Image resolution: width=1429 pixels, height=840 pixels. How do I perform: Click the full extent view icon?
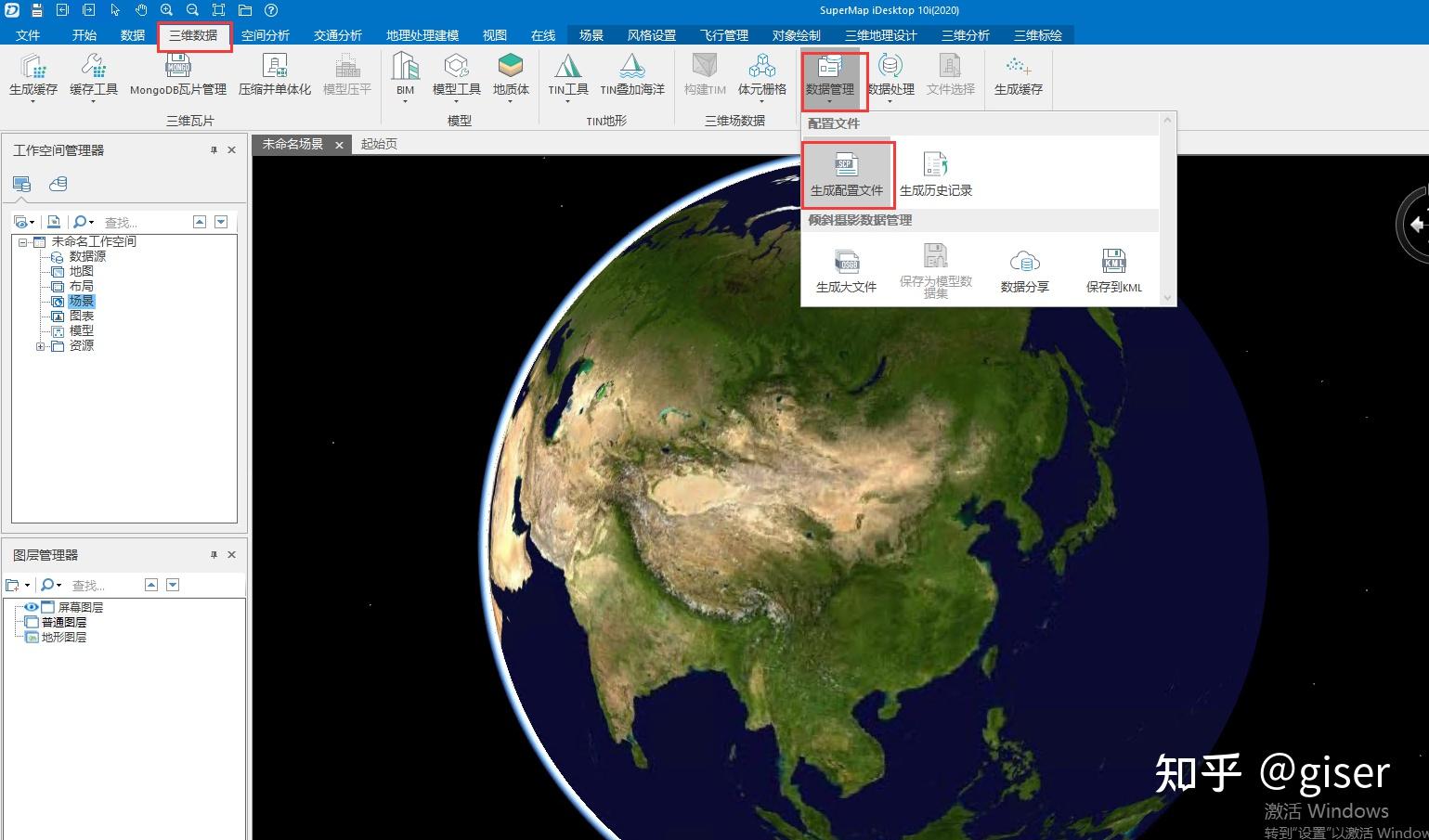(x=219, y=10)
